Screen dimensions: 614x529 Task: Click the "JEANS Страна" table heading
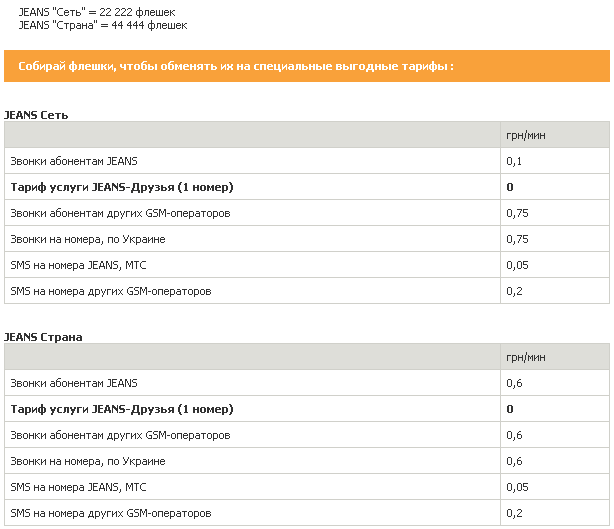click(x=42, y=337)
